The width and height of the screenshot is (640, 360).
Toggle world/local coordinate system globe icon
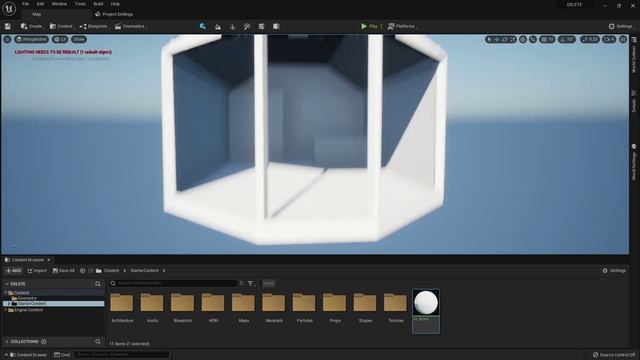click(x=523, y=39)
